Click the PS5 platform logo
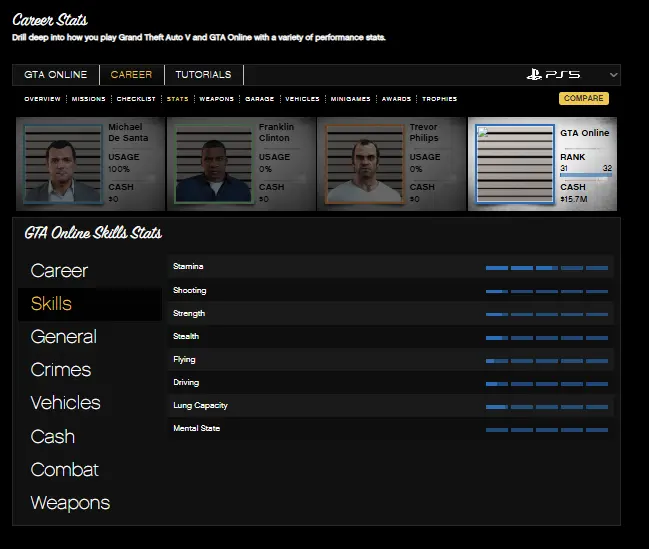This screenshot has height=549, width=649. click(552, 75)
